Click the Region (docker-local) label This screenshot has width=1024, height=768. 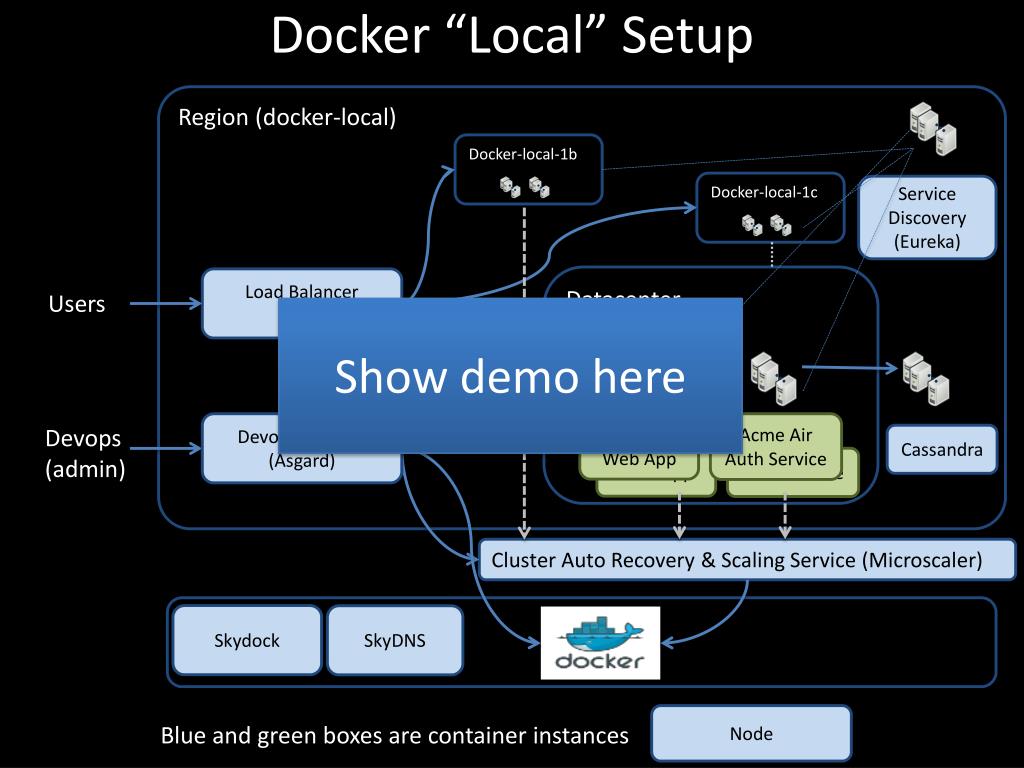(287, 118)
